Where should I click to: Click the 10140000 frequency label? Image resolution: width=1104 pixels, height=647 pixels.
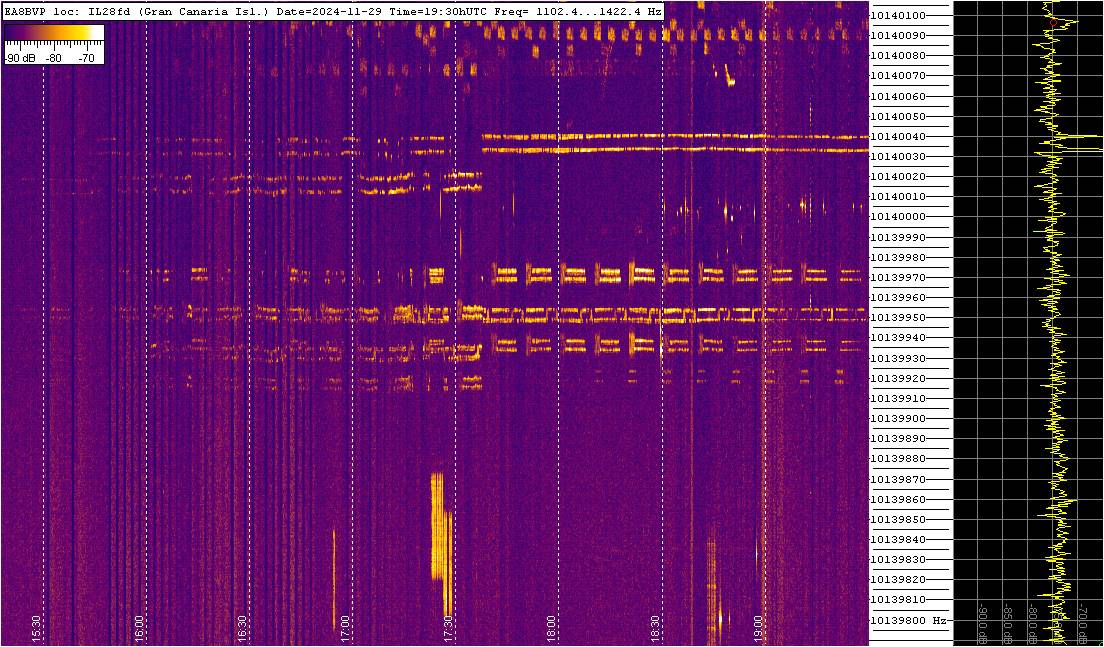click(898, 217)
